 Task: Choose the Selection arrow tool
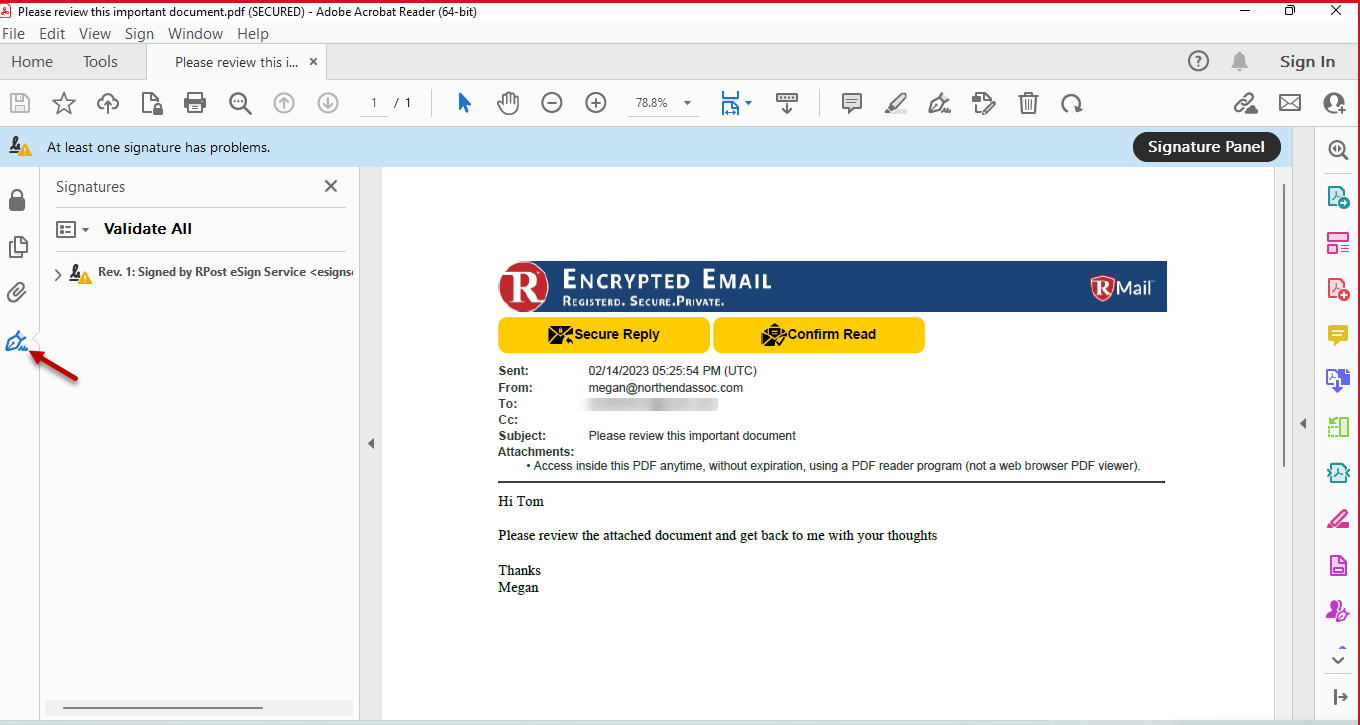(464, 103)
